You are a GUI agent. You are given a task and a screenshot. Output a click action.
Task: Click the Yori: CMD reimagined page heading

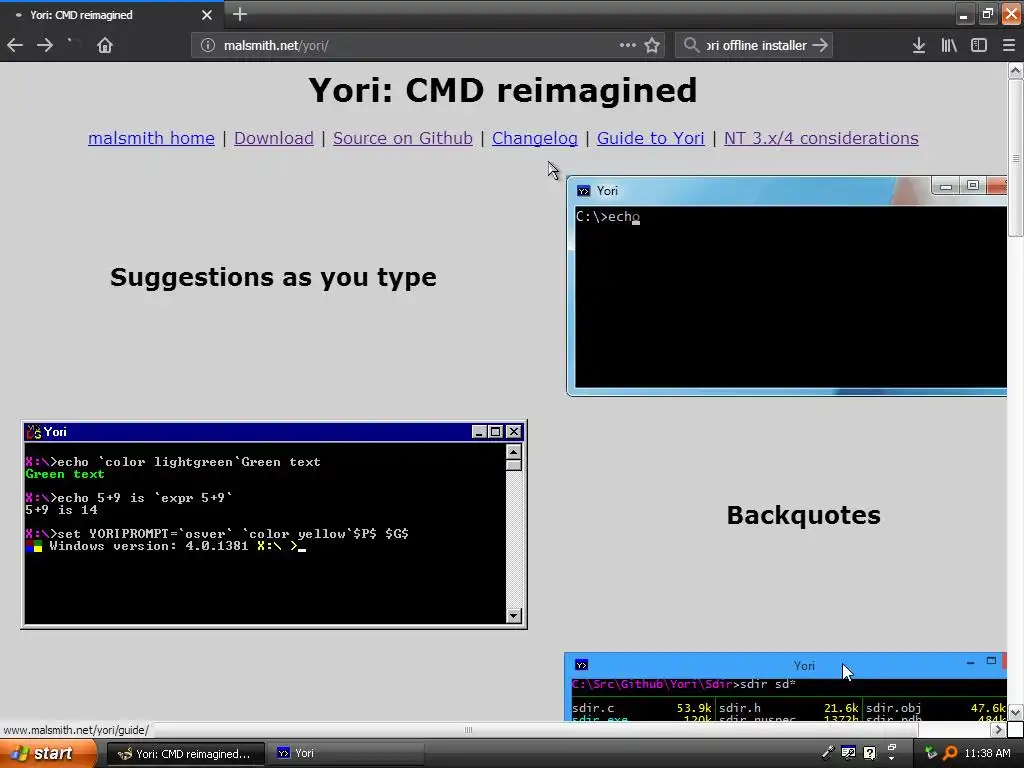[x=503, y=90]
